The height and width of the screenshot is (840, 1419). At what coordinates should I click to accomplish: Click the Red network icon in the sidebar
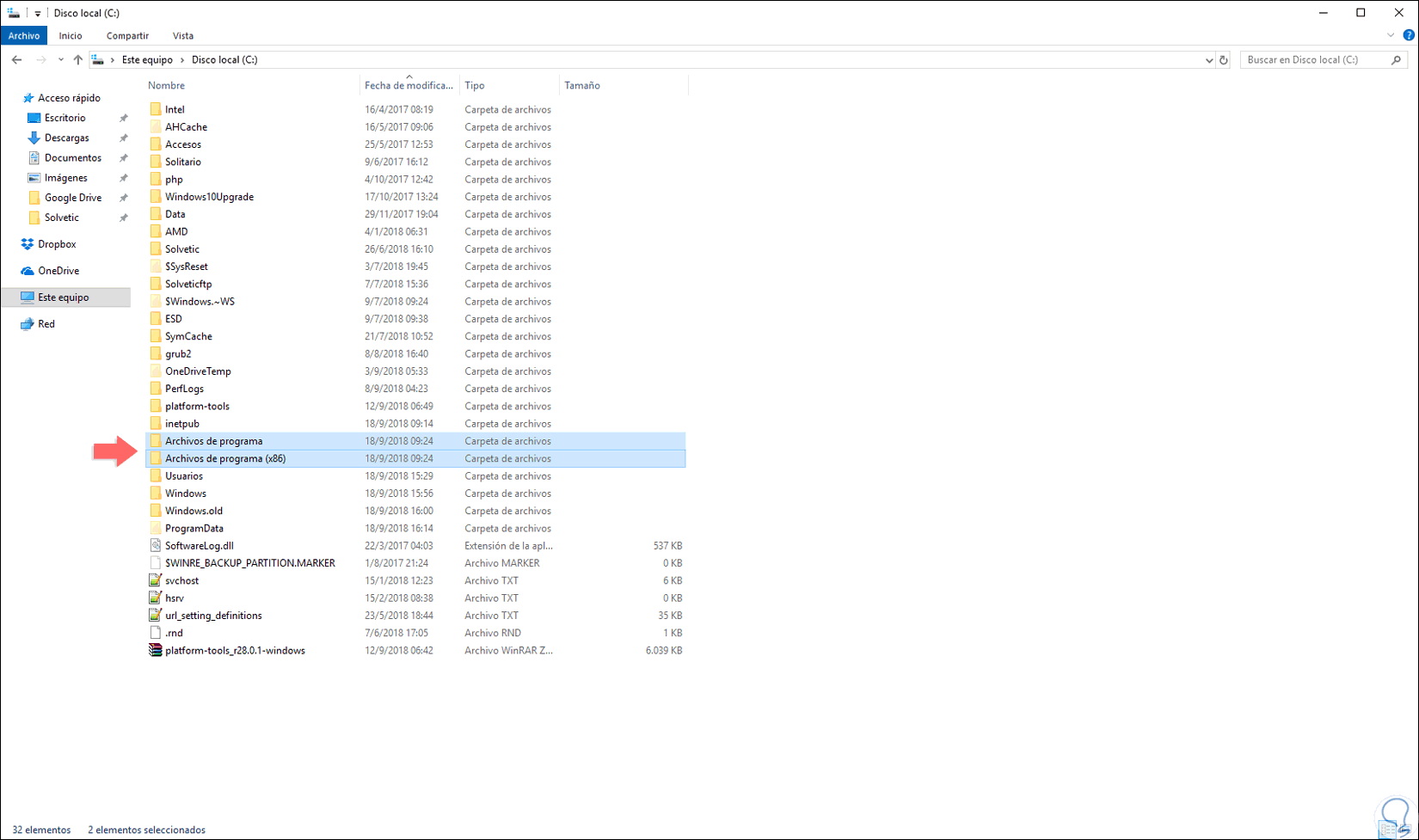point(28,324)
